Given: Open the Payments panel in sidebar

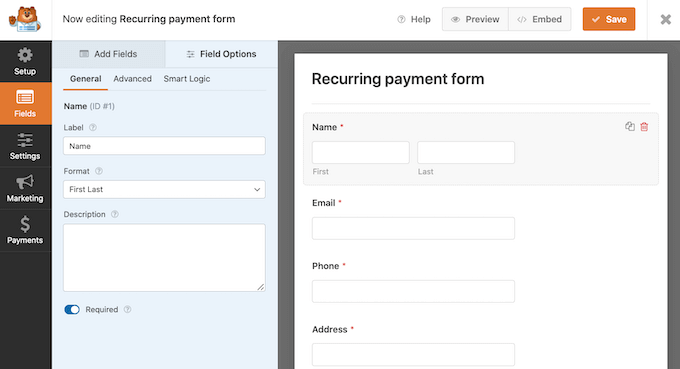Looking at the screenshot, I should point(25,230).
